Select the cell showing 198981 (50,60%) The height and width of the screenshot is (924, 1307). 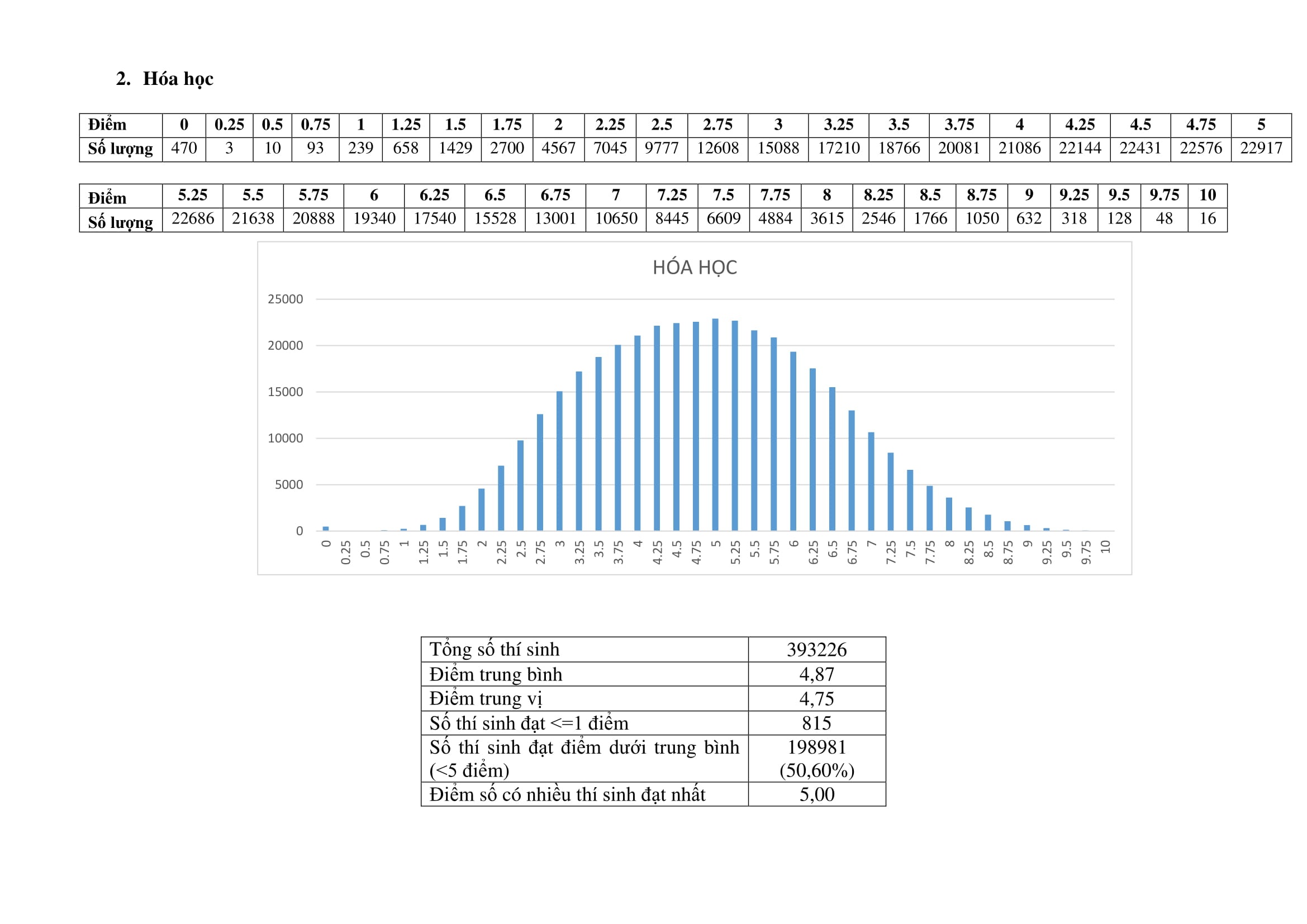[816, 759]
